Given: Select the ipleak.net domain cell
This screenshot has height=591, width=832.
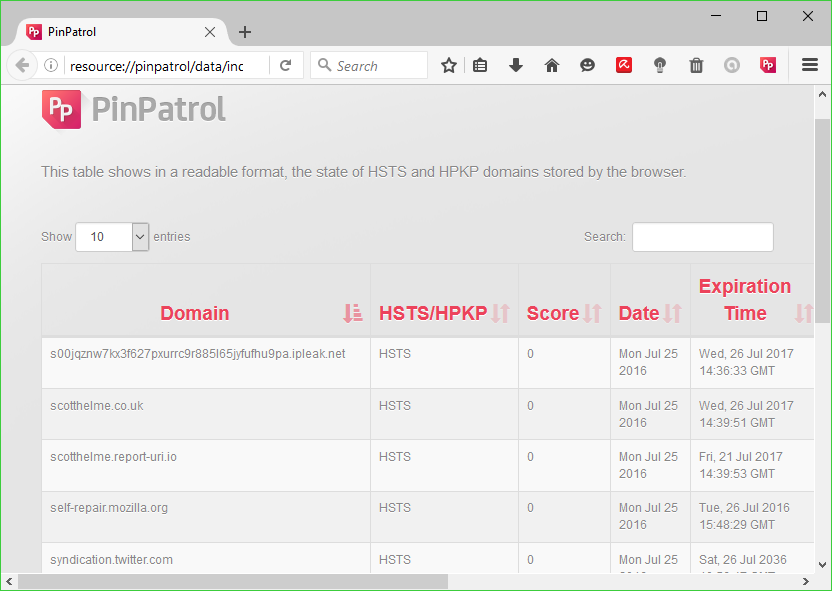Looking at the screenshot, I should [x=206, y=362].
